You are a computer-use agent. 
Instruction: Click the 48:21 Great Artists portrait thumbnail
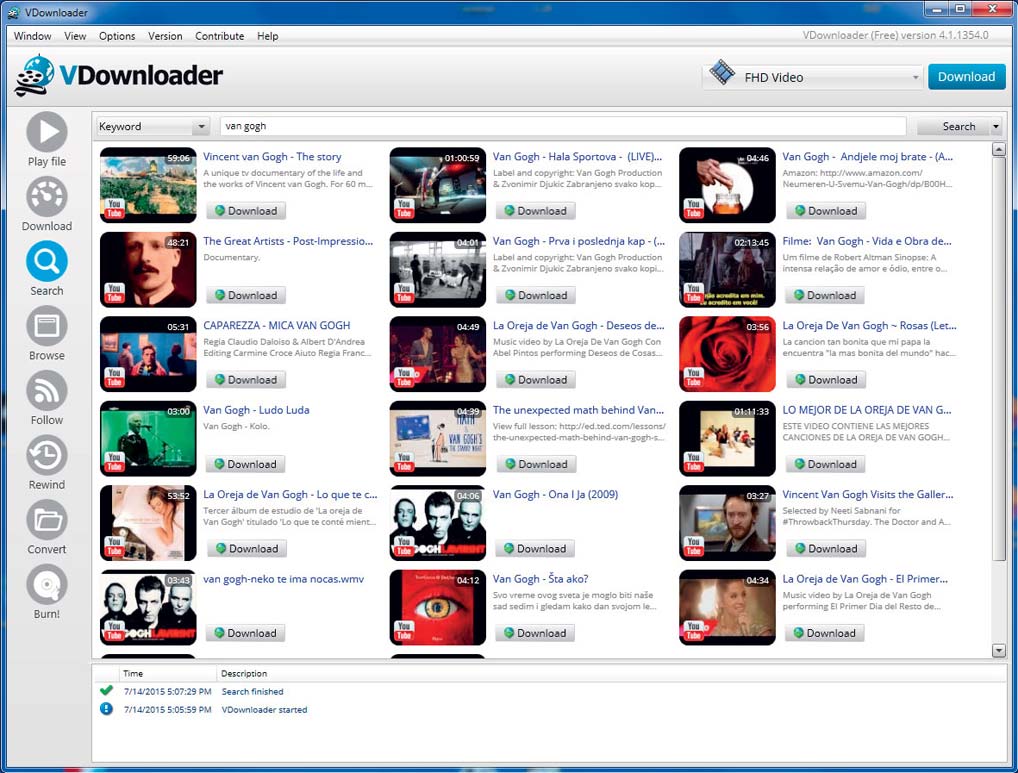(x=148, y=269)
